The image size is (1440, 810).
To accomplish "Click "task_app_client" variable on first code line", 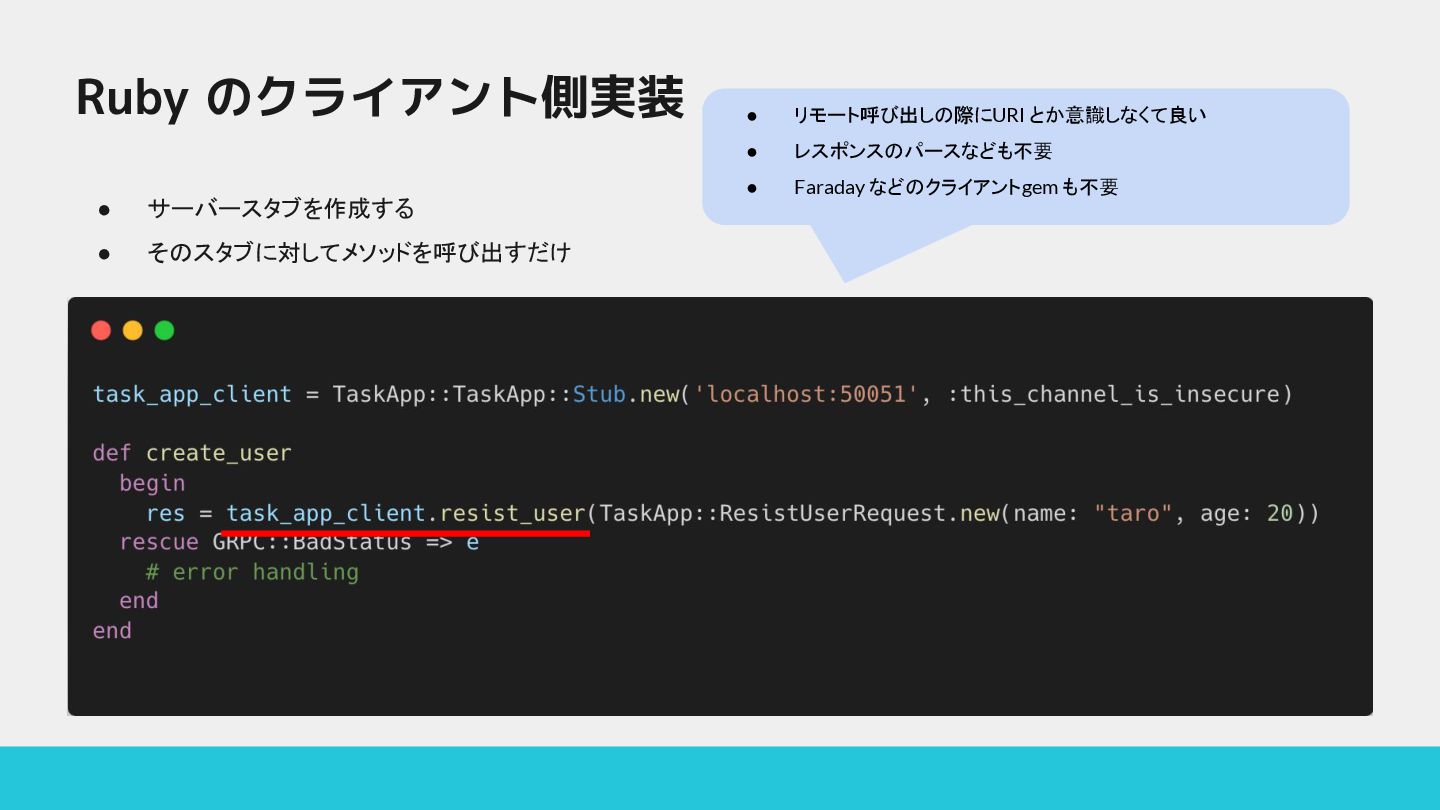I will 192,394.
